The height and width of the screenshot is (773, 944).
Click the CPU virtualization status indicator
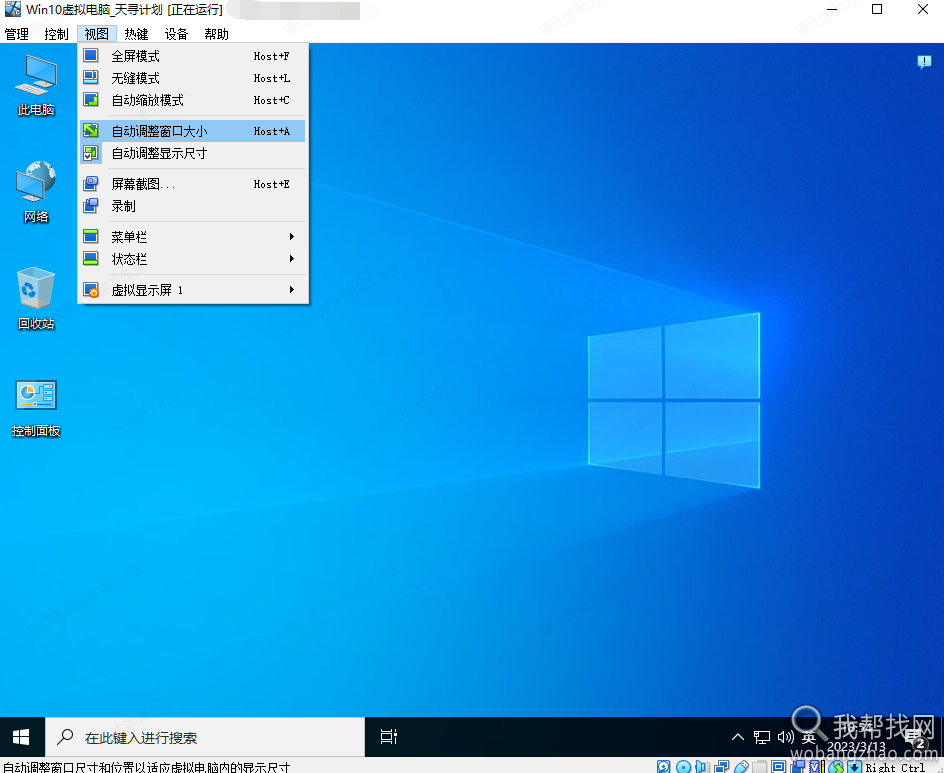(817, 766)
